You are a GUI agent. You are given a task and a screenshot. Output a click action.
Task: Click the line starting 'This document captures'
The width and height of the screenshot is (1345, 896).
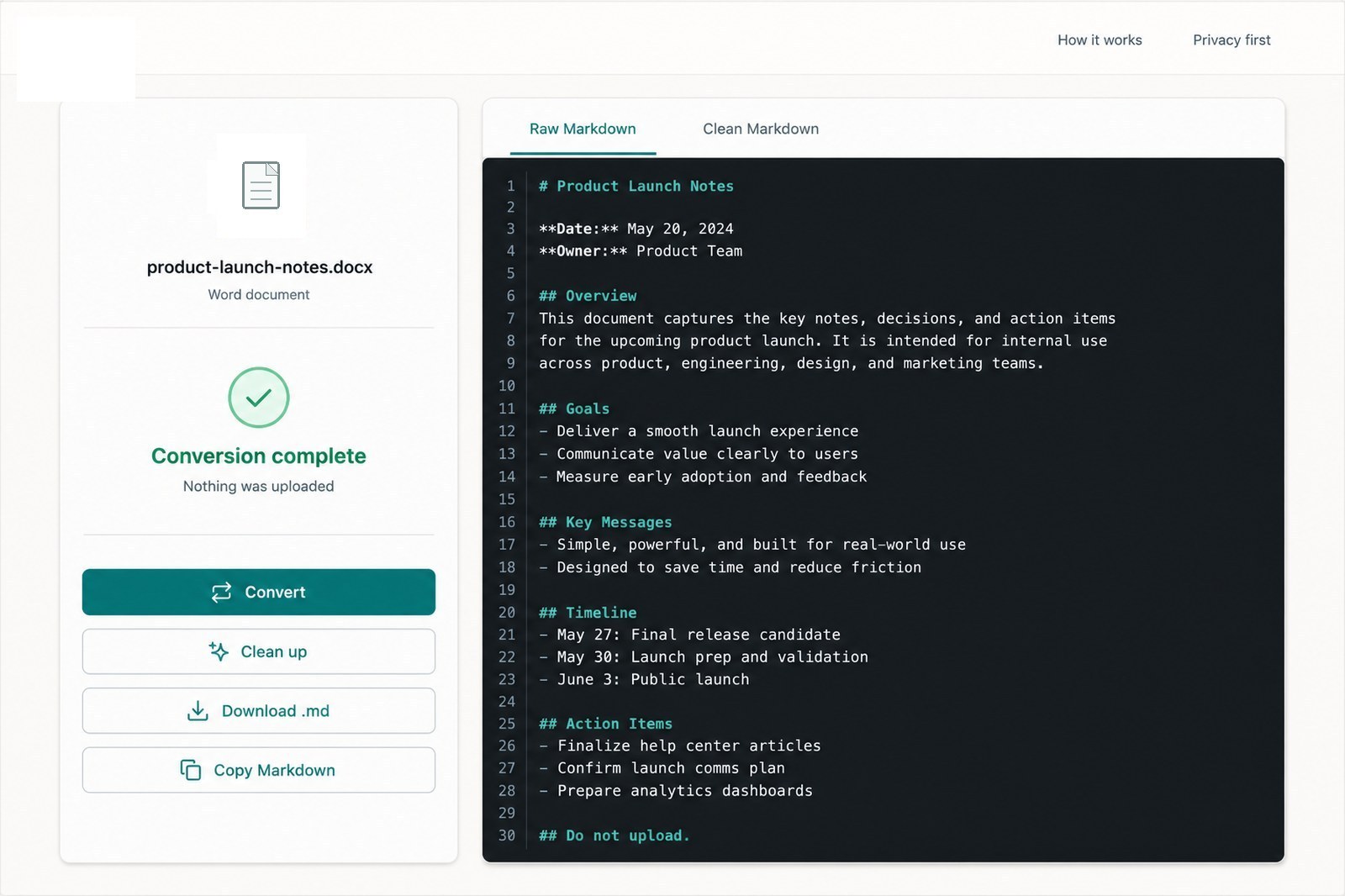click(x=827, y=319)
